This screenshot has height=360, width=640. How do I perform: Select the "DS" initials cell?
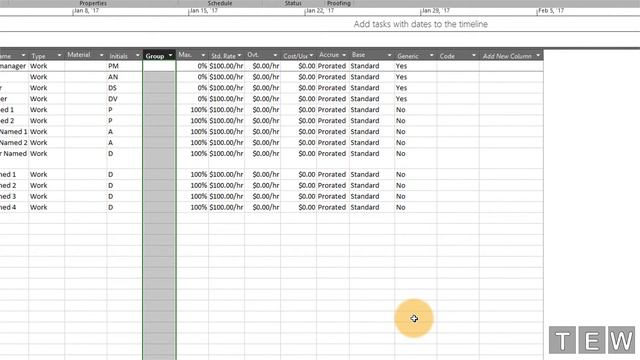pyautogui.click(x=124, y=88)
